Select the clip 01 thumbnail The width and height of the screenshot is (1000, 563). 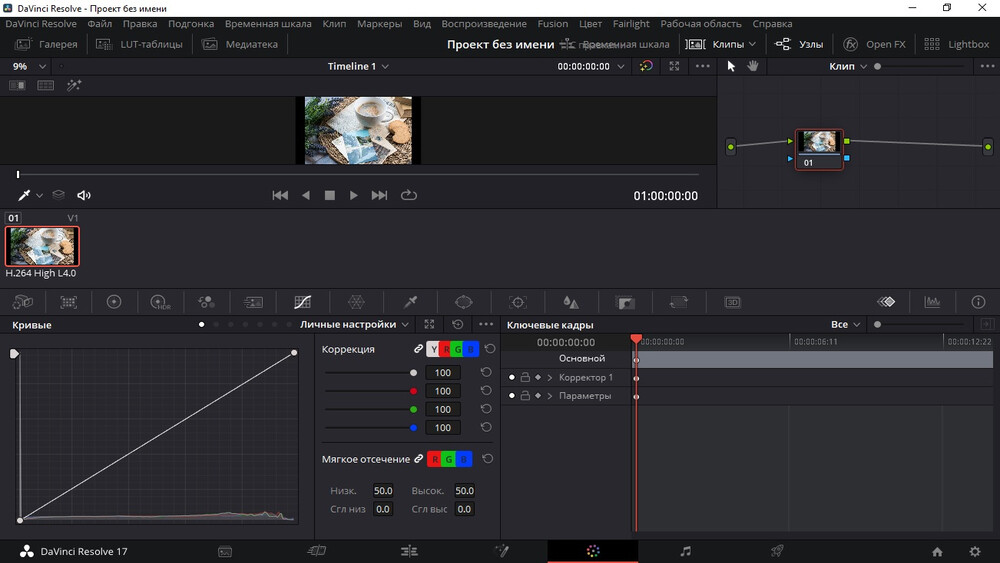click(x=42, y=246)
